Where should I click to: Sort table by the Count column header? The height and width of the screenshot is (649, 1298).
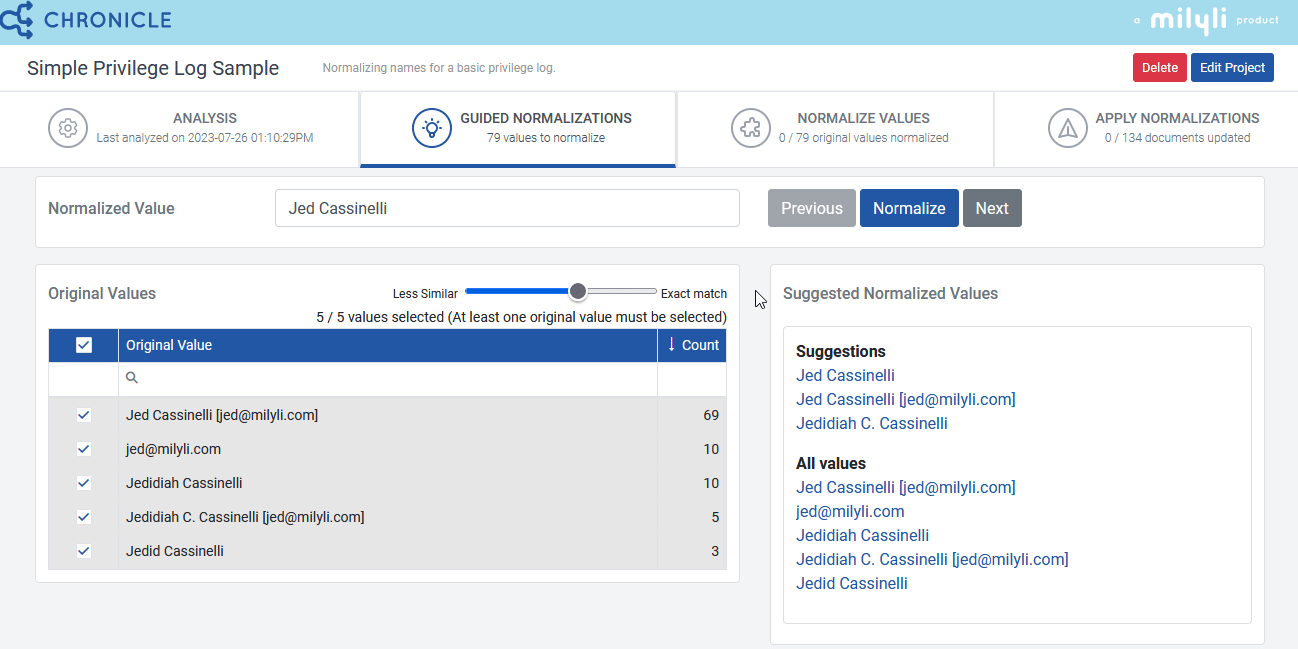click(701, 345)
